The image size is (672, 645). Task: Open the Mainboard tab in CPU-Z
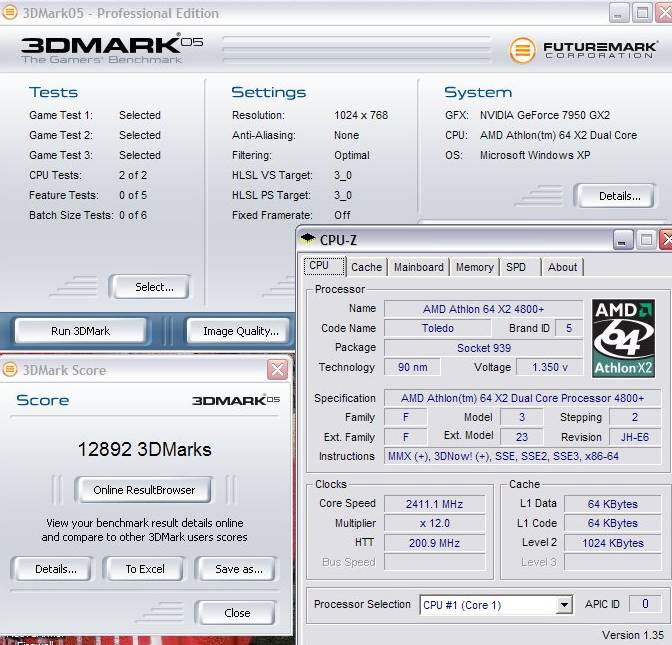coord(419,267)
